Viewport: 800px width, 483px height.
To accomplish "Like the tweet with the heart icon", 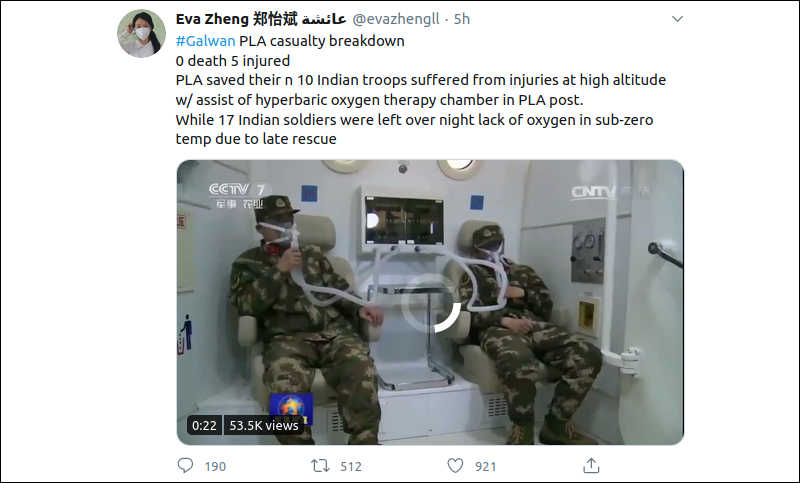I will coord(455,465).
